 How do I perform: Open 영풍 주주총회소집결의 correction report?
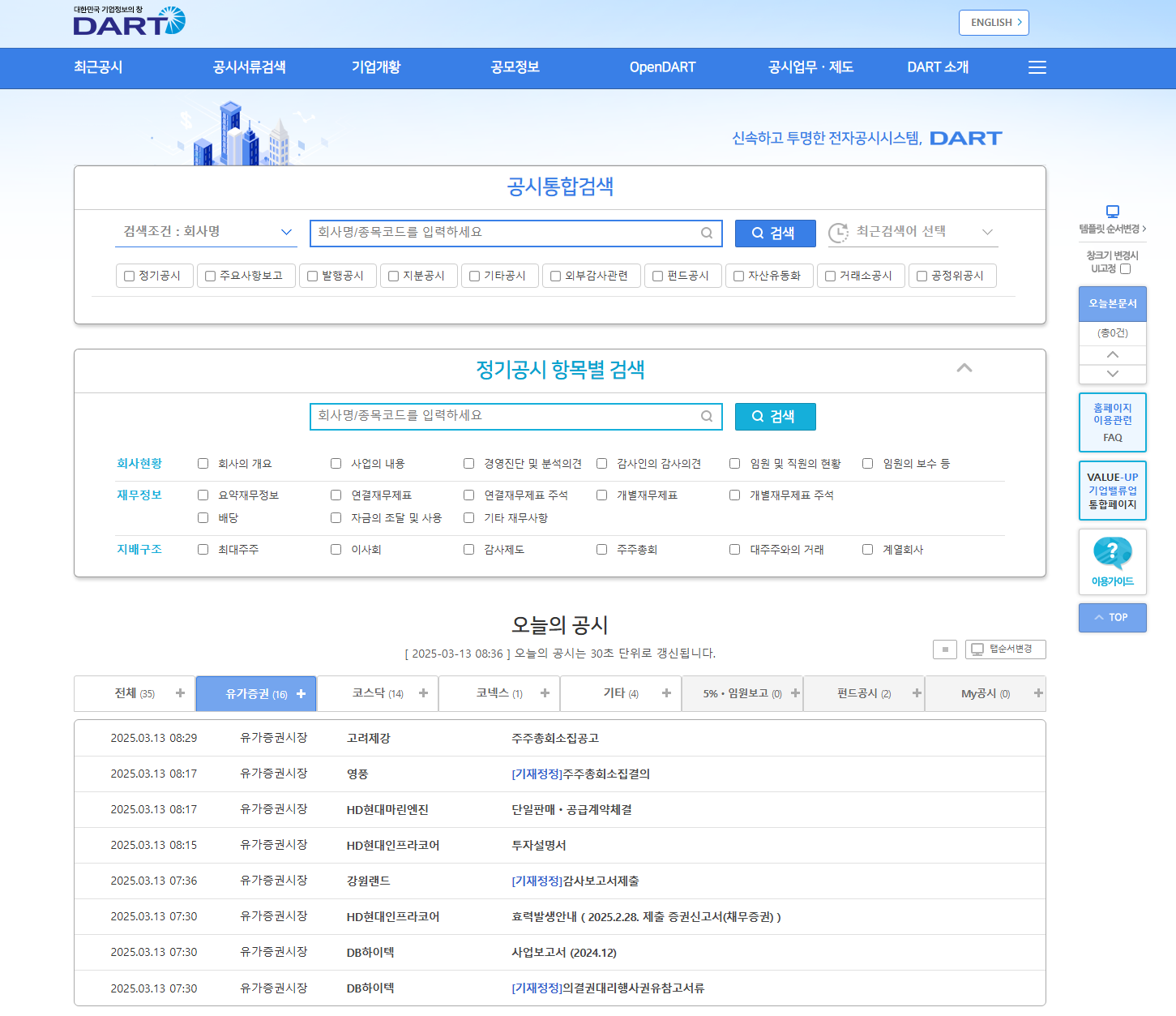click(580, 774)
